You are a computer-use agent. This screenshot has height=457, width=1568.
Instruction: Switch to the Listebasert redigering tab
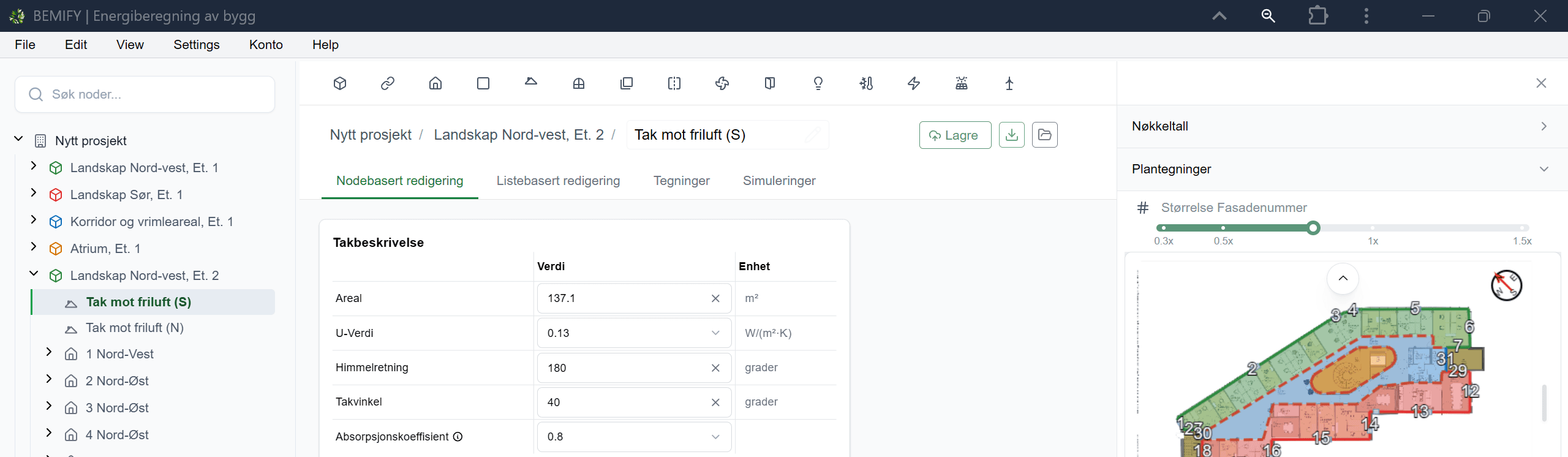pos(558,181)
